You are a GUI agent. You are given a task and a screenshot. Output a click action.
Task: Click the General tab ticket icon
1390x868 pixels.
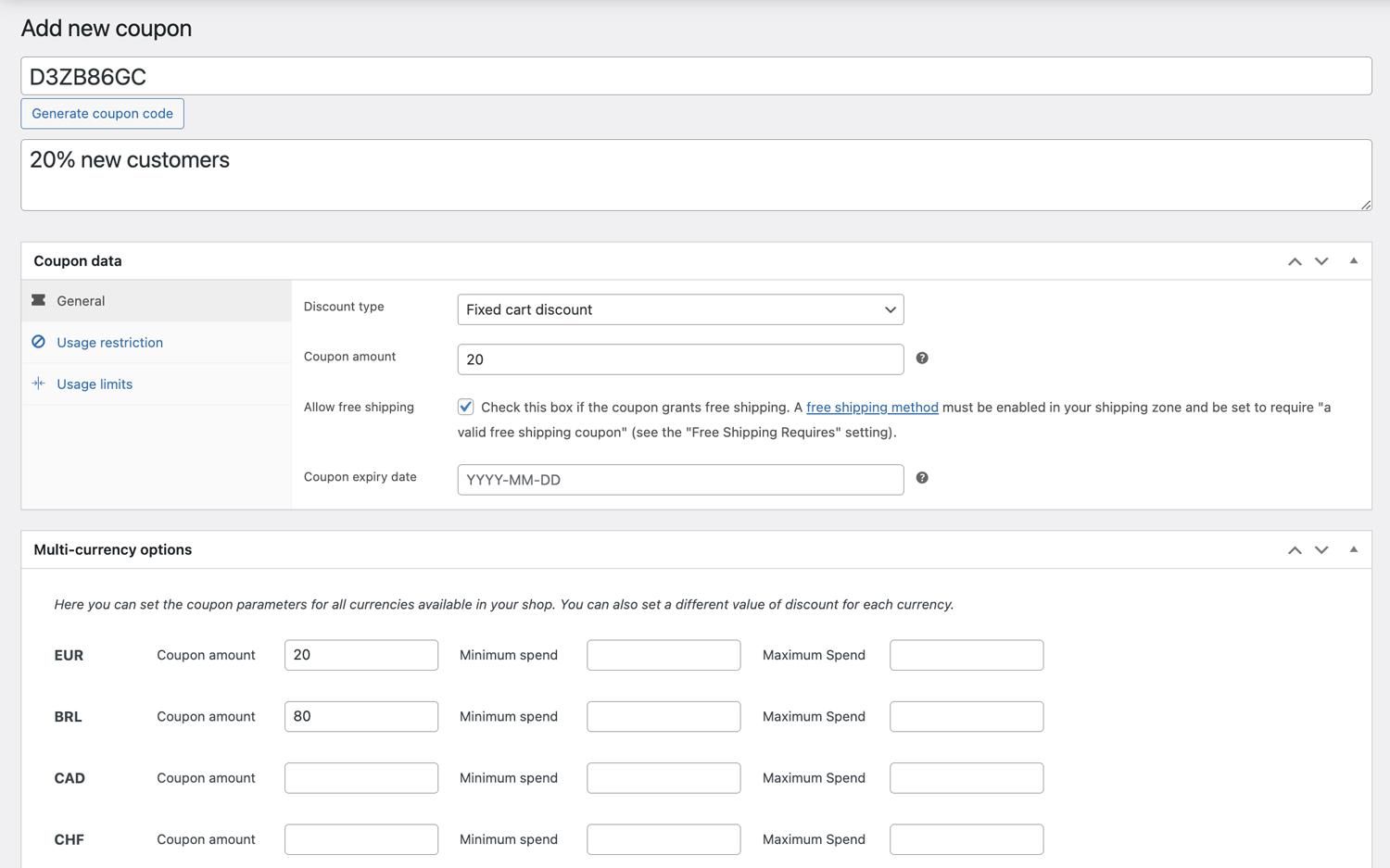click(x=38, y=300)
